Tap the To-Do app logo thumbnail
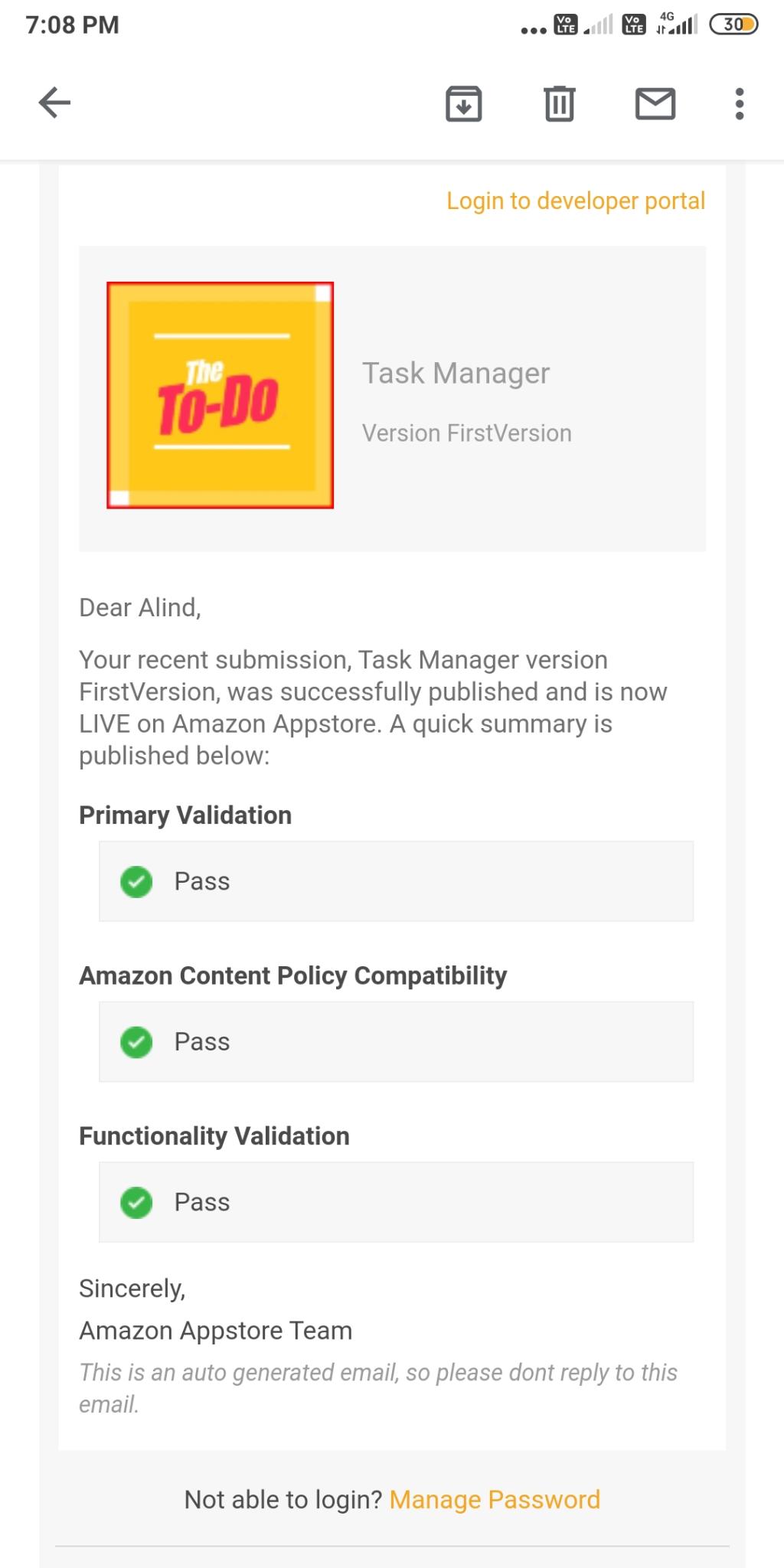Image resolution: width=784 pixels, height=1568 pixels. coord(220,395)
